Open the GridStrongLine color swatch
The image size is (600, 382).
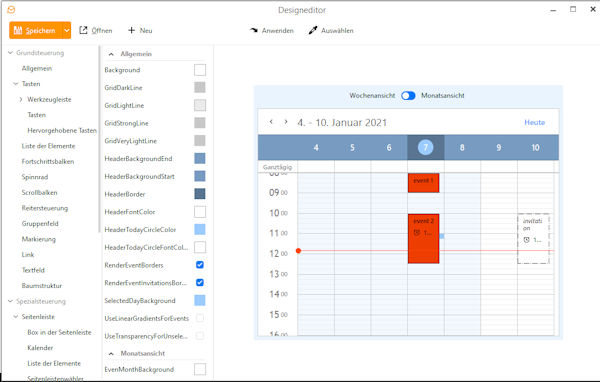coord(200,123)
